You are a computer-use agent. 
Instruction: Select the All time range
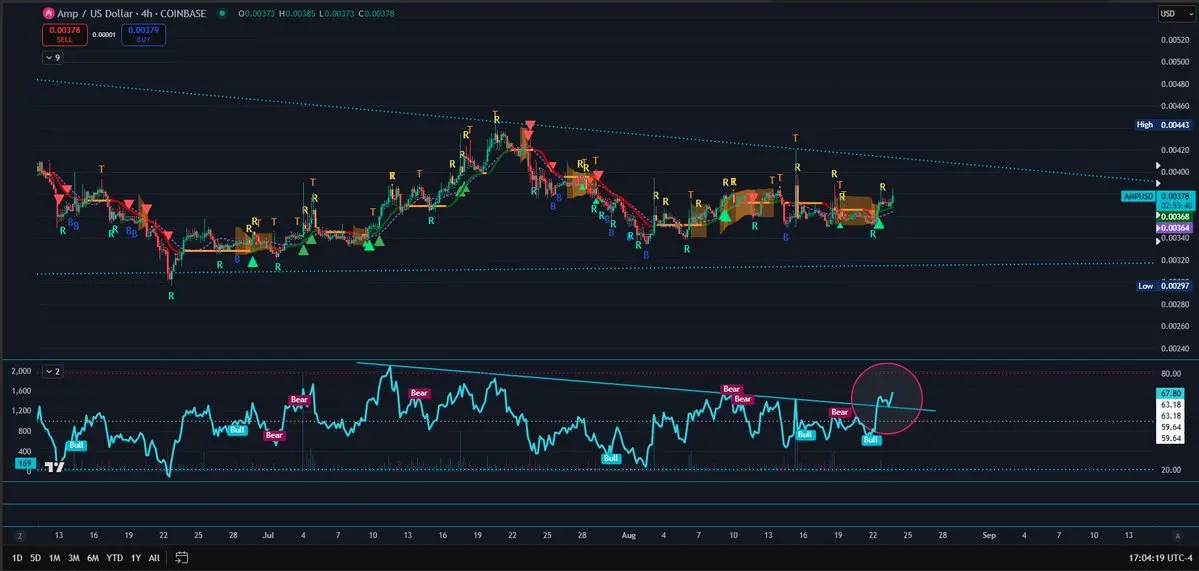154,557
